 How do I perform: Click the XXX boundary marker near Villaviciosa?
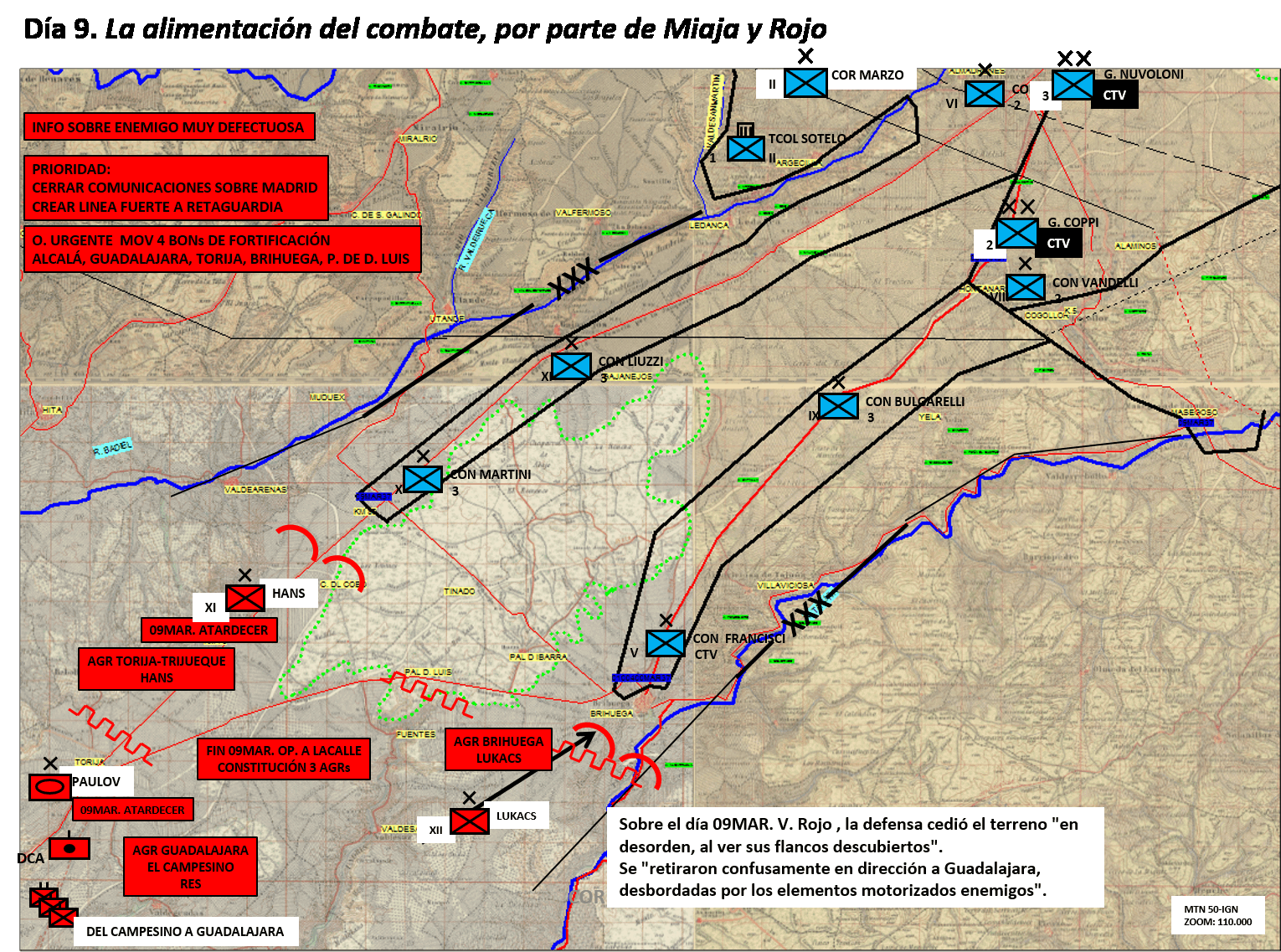pyautogui.click(x=808, y=612)
